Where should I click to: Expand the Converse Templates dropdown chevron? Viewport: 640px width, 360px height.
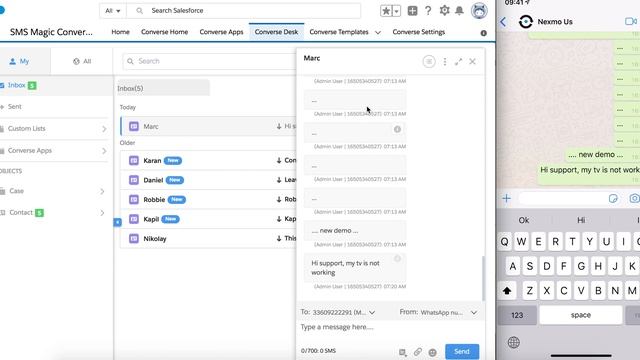click(x=378, y=32)
